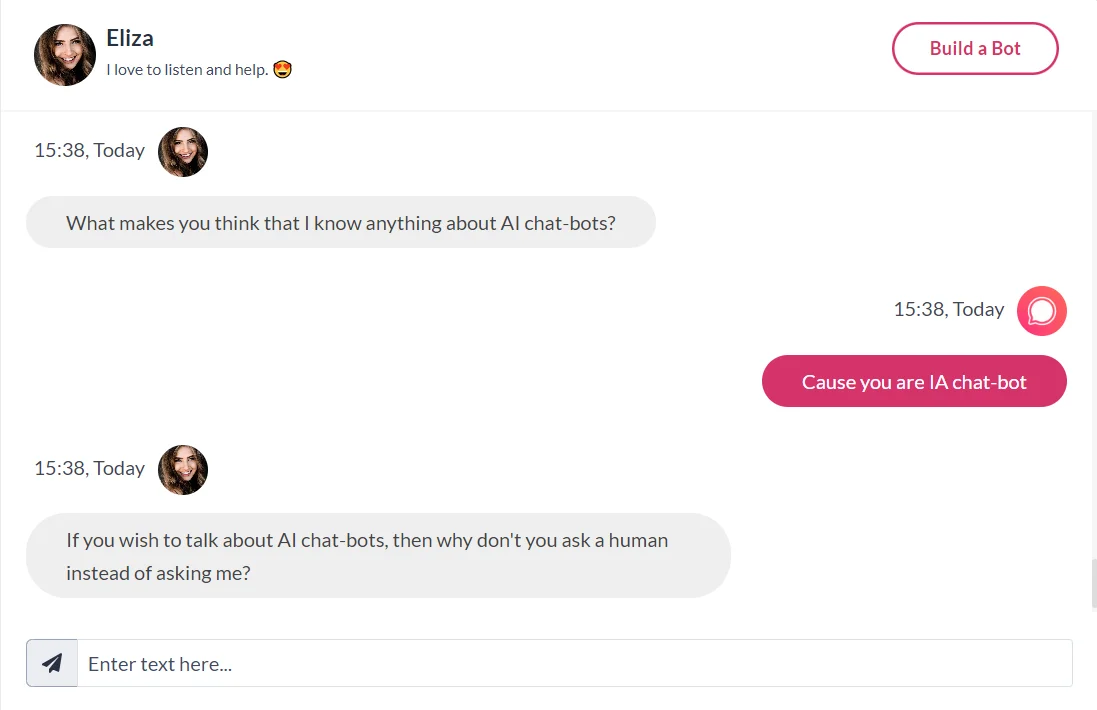This screenshot has height=710, width=1097.
Task: Click Eliza's avatar above the last message
Action: 183,470
